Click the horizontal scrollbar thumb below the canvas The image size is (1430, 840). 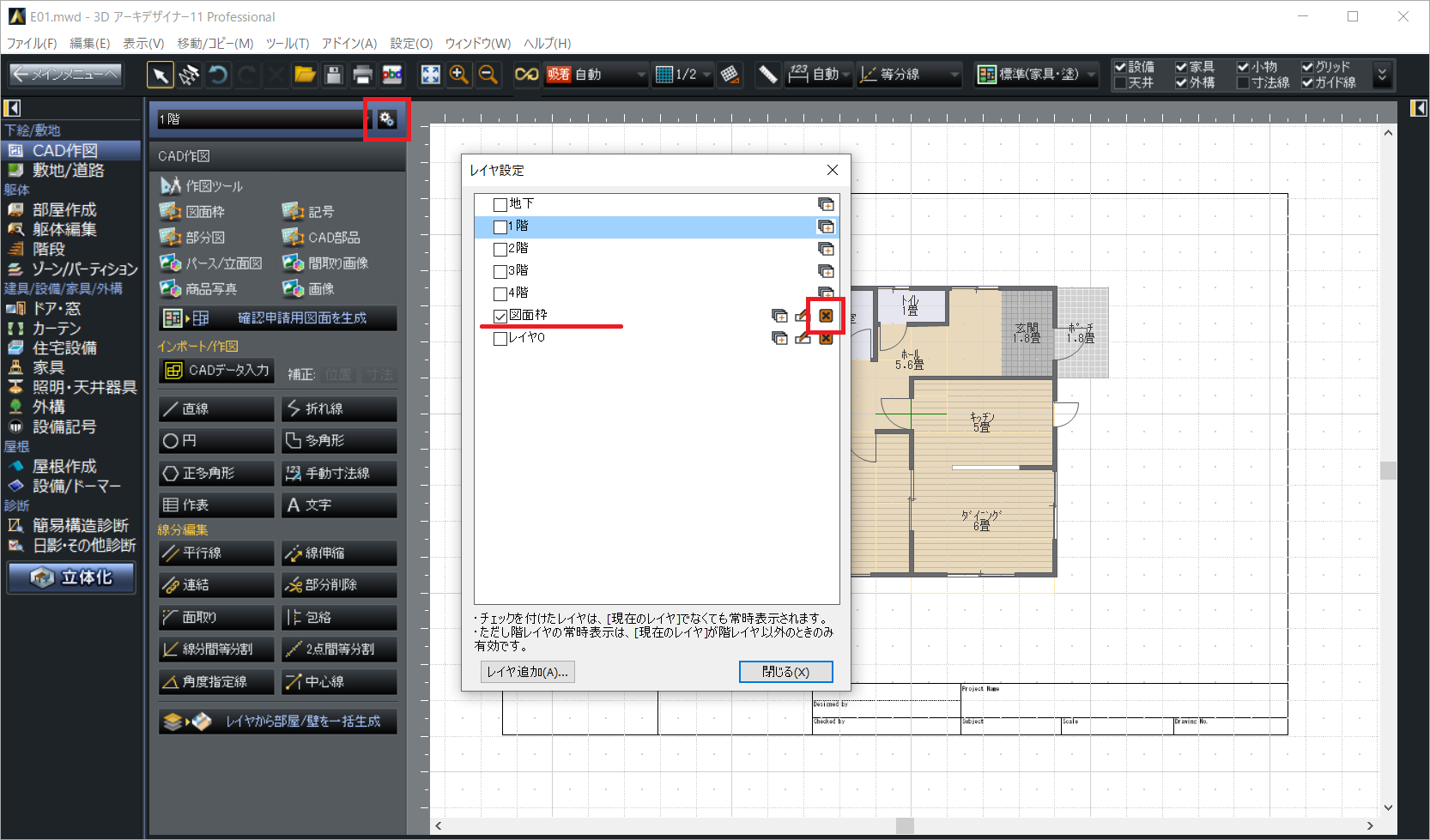click(x=905, y=825)
